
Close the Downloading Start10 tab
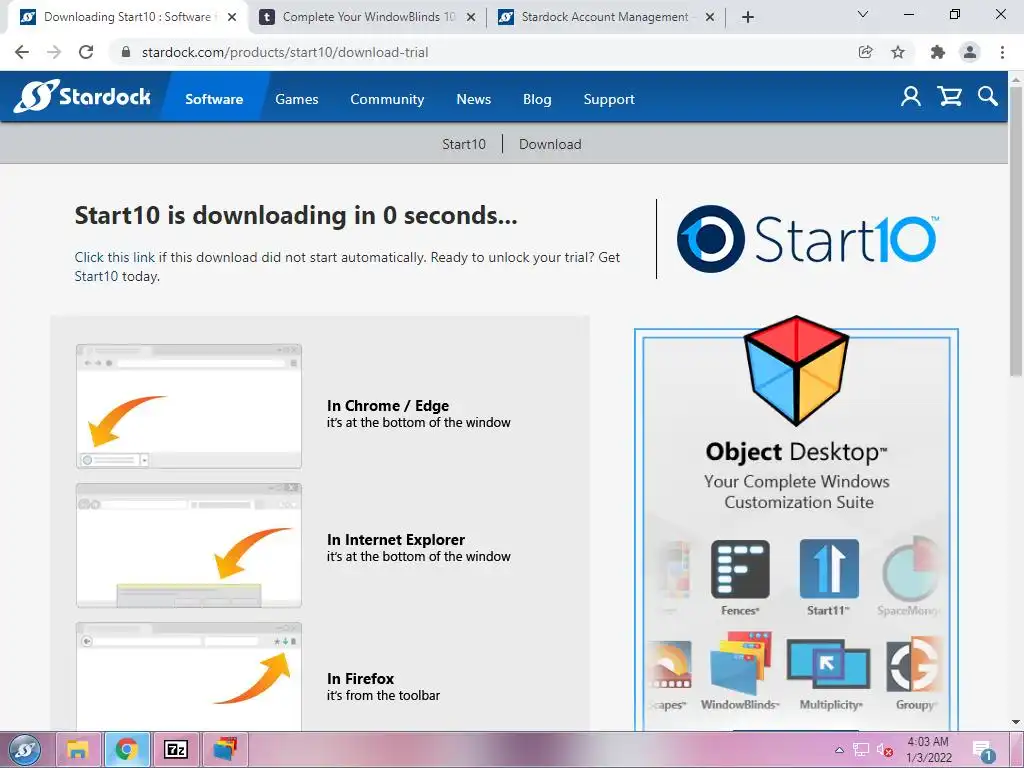(x=232, y=17)
